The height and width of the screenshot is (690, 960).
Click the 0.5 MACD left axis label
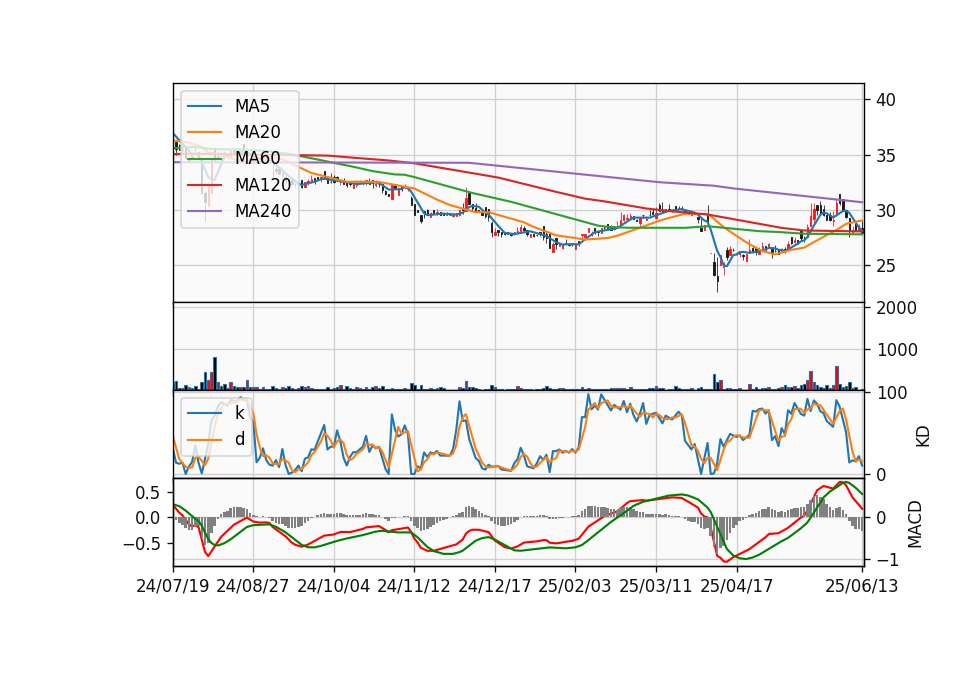pos(146,493)
